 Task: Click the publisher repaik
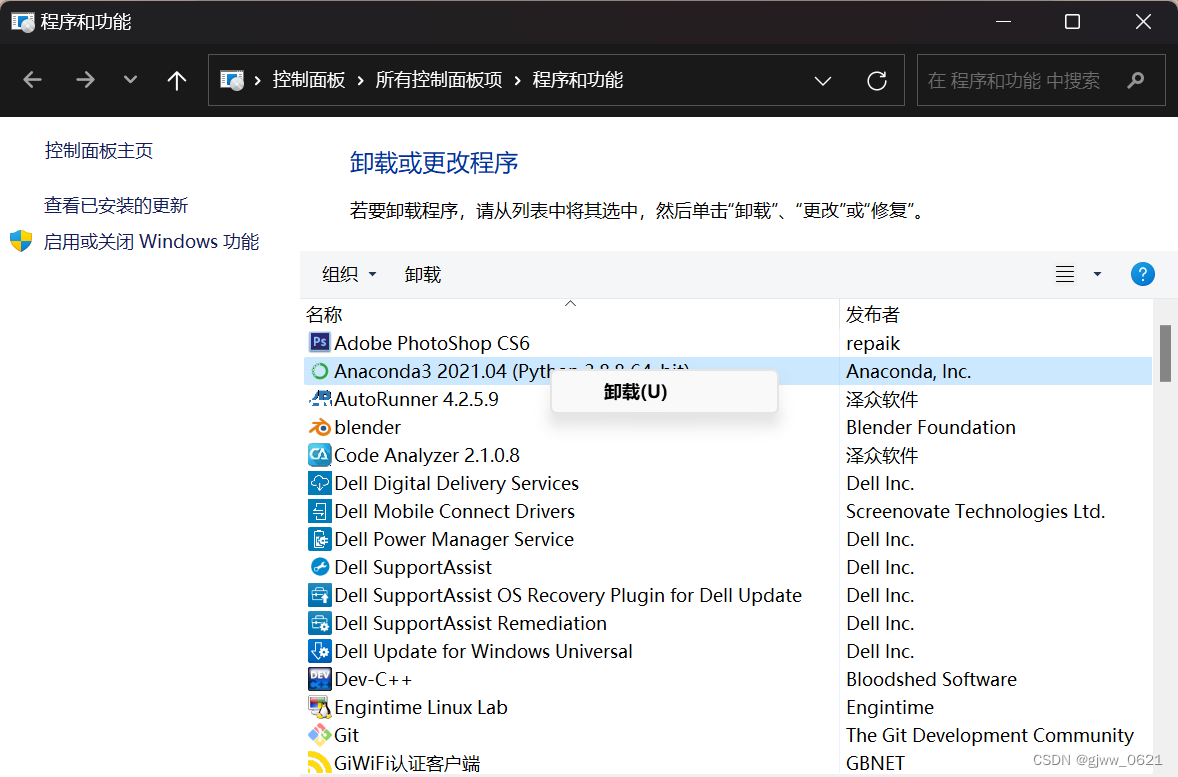[873, 343]
